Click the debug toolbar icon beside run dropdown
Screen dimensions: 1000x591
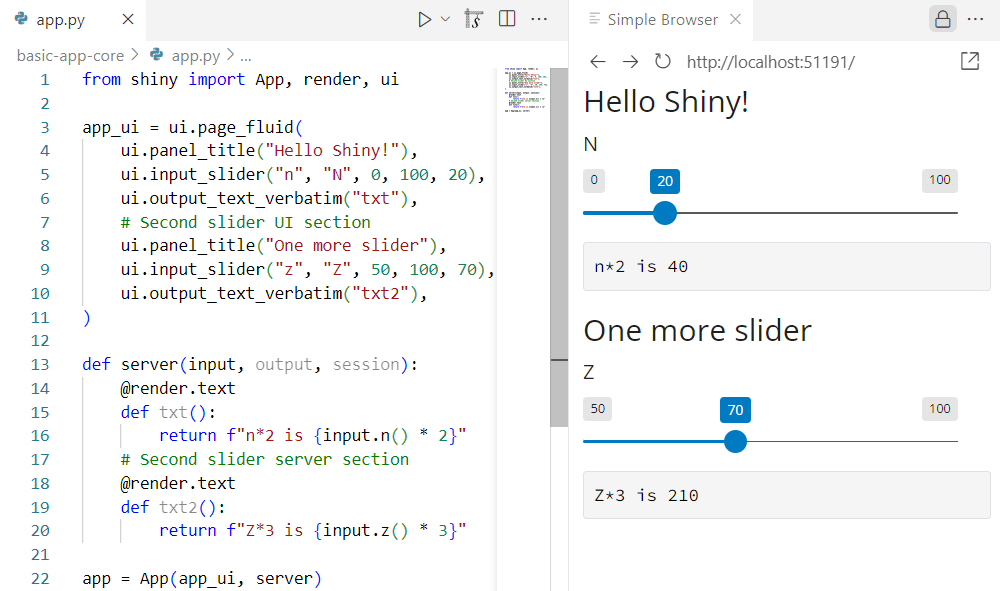point(474,19)
